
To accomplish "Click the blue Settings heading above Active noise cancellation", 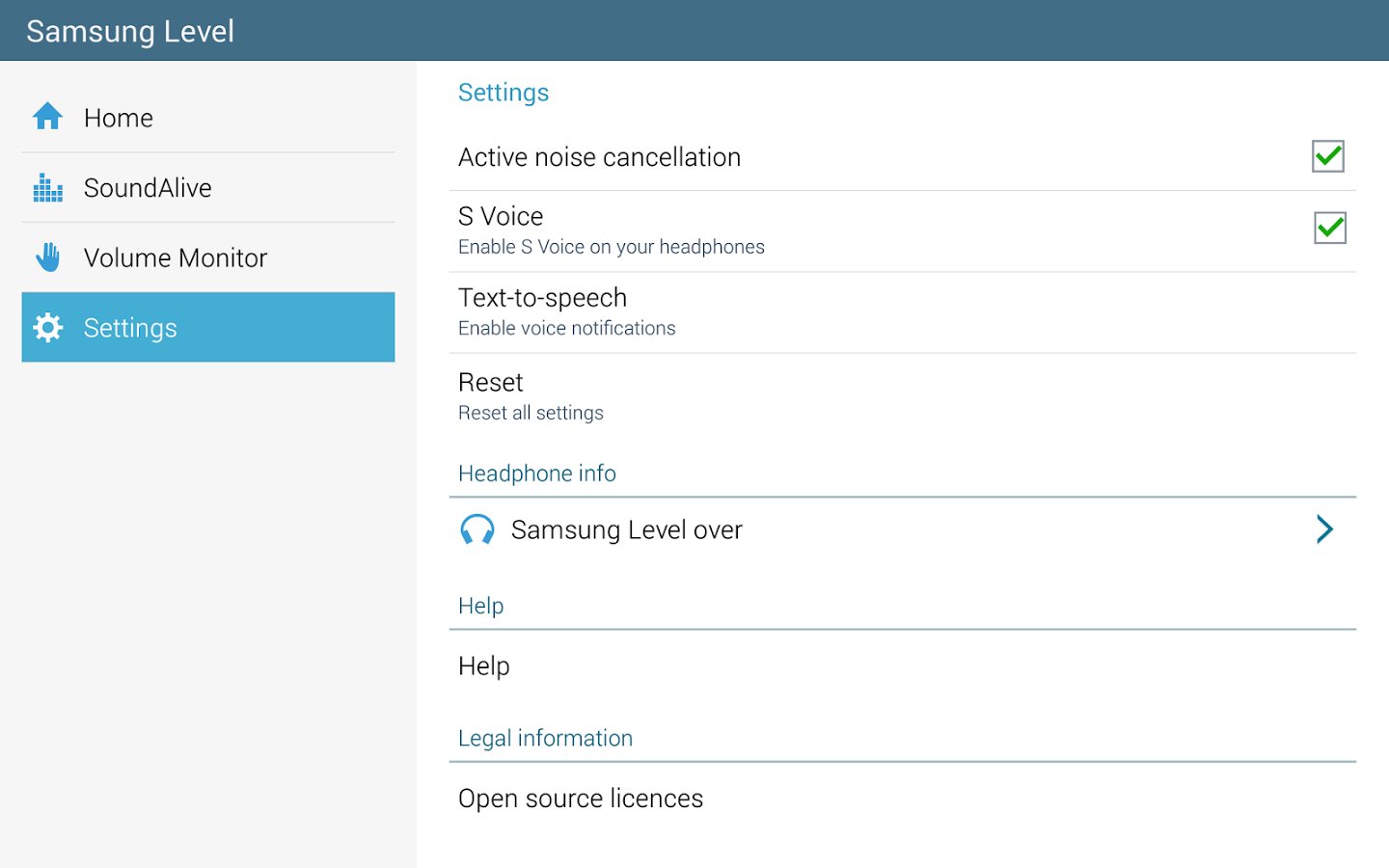I will 504,93.
